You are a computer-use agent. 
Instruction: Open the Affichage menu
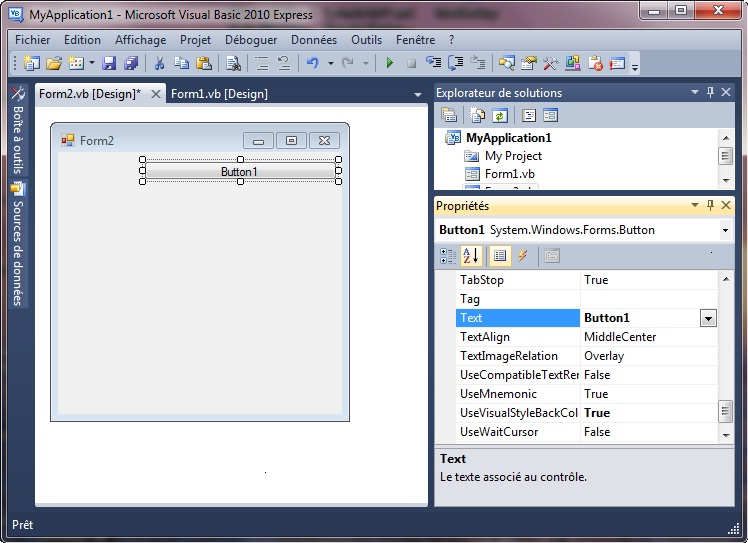140,40
